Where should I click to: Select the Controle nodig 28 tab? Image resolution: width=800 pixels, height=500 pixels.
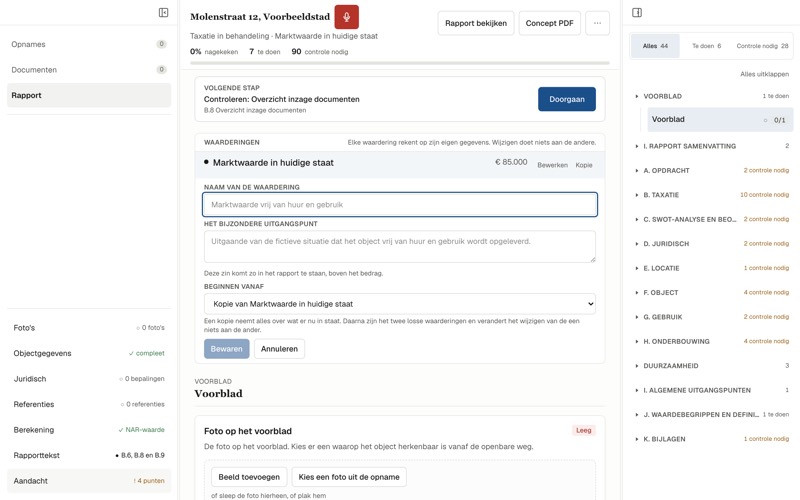[762, 46]
